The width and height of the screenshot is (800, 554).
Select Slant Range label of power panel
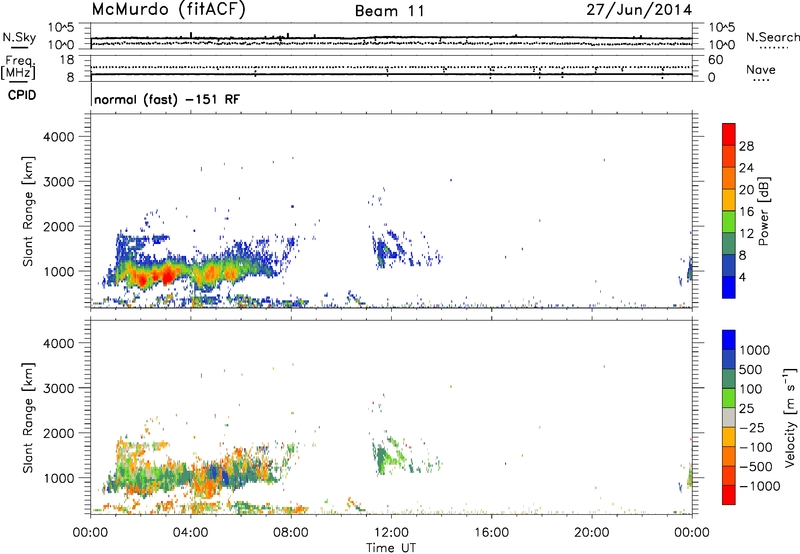tap(28, 211)
